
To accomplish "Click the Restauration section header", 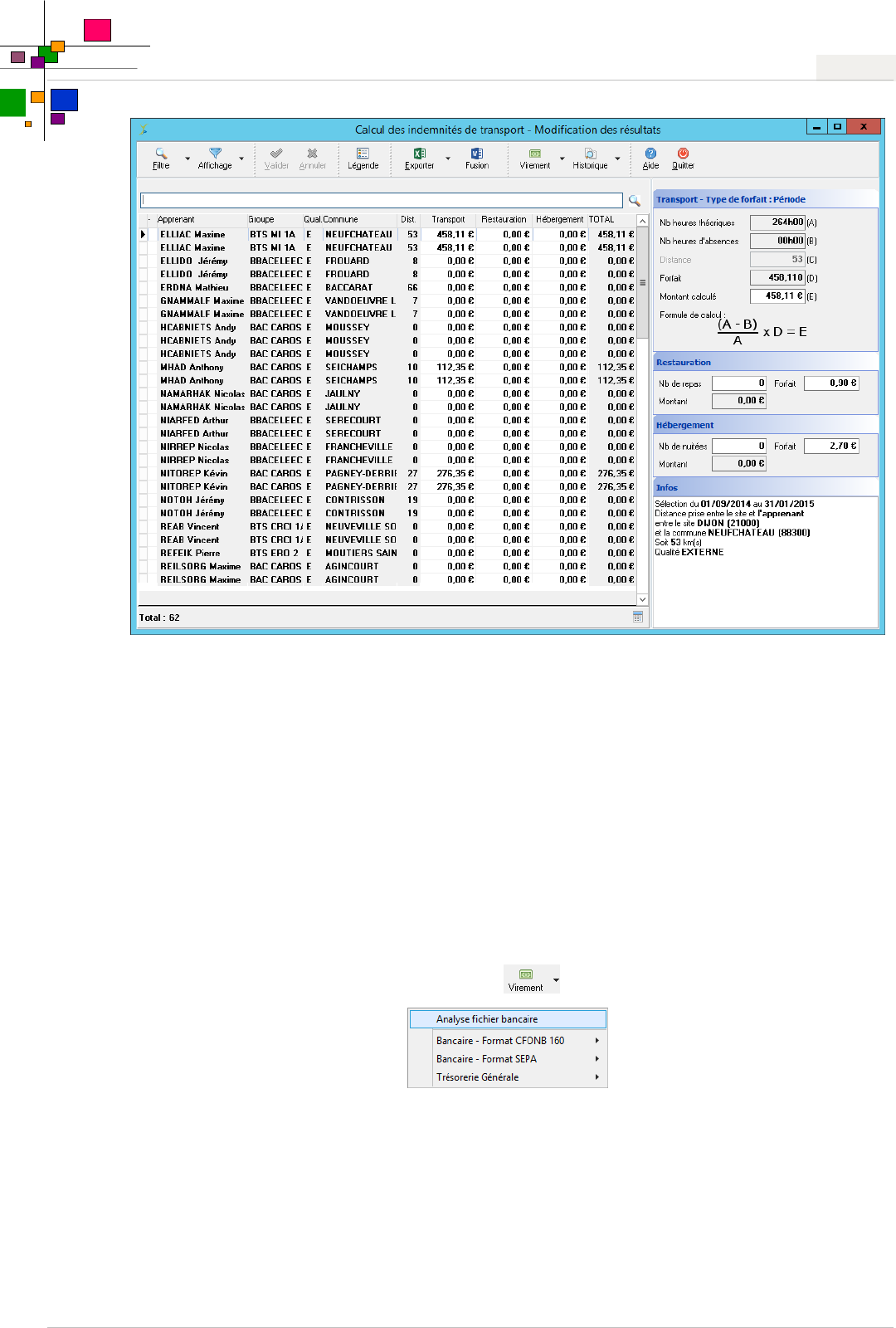I will pyautogui.click(x=766, y=362).
